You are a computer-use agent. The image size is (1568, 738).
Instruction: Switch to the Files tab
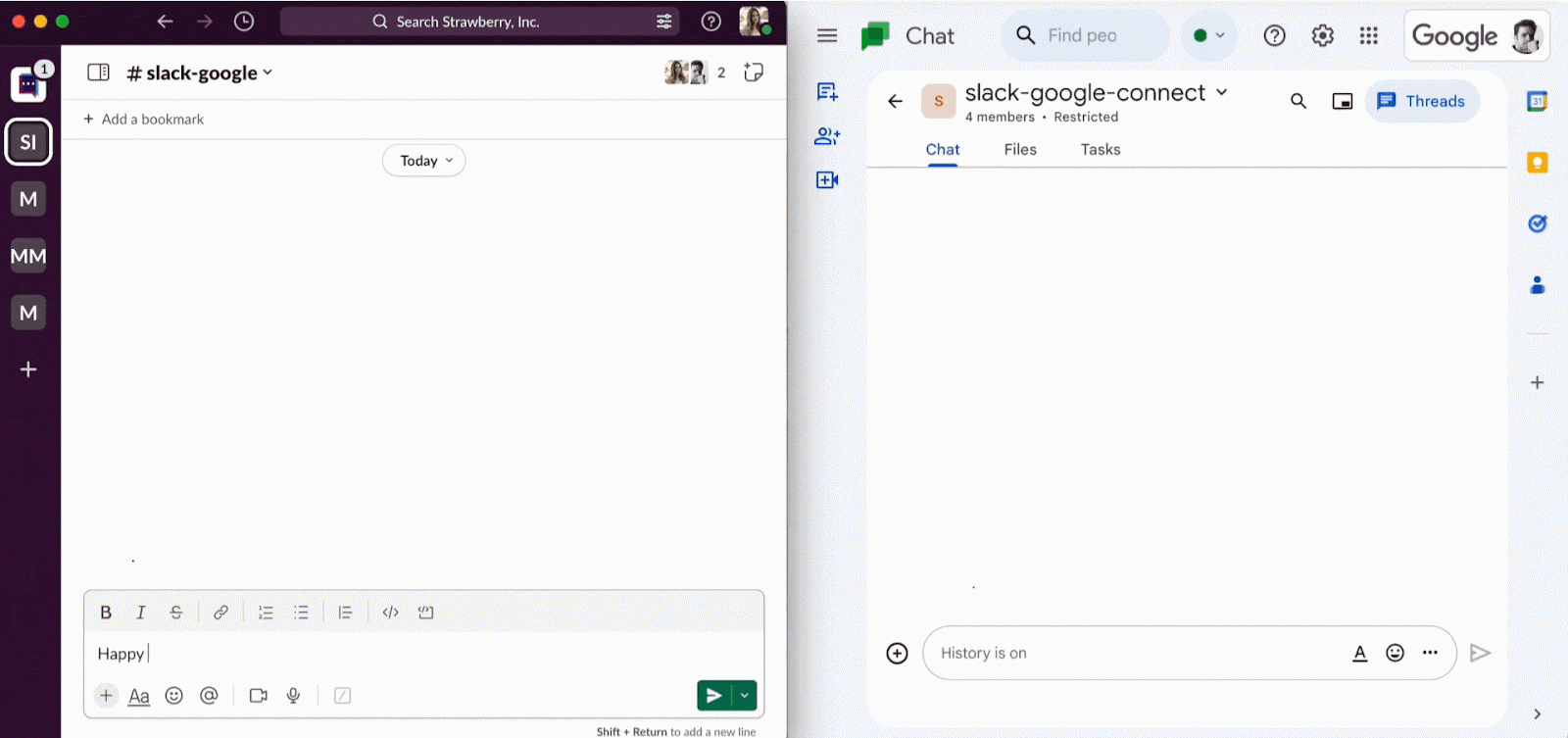coord(1020,150)
